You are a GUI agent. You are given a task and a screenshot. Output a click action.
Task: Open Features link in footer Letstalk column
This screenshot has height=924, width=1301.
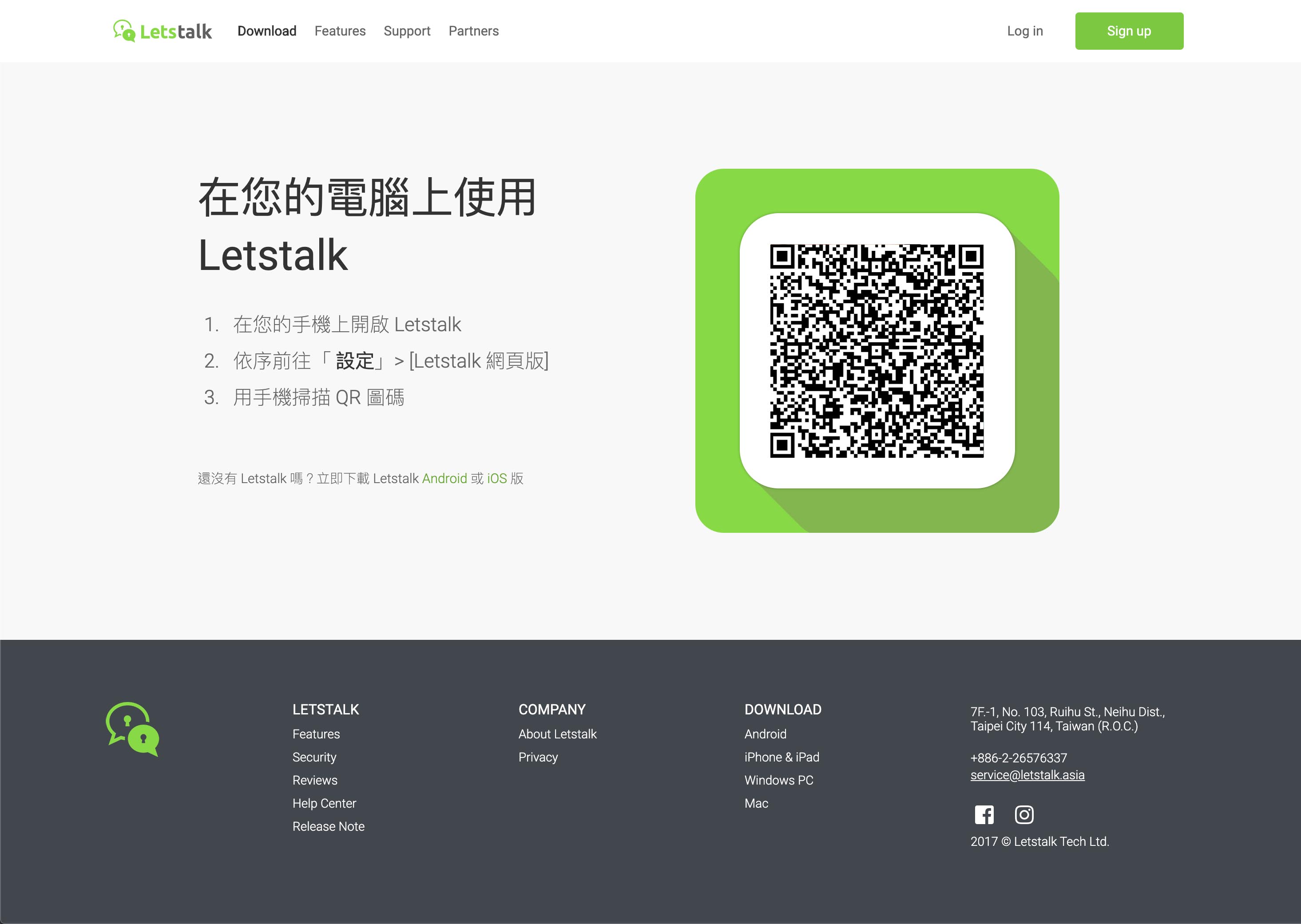pyautogui.click(x=316, y=734)
